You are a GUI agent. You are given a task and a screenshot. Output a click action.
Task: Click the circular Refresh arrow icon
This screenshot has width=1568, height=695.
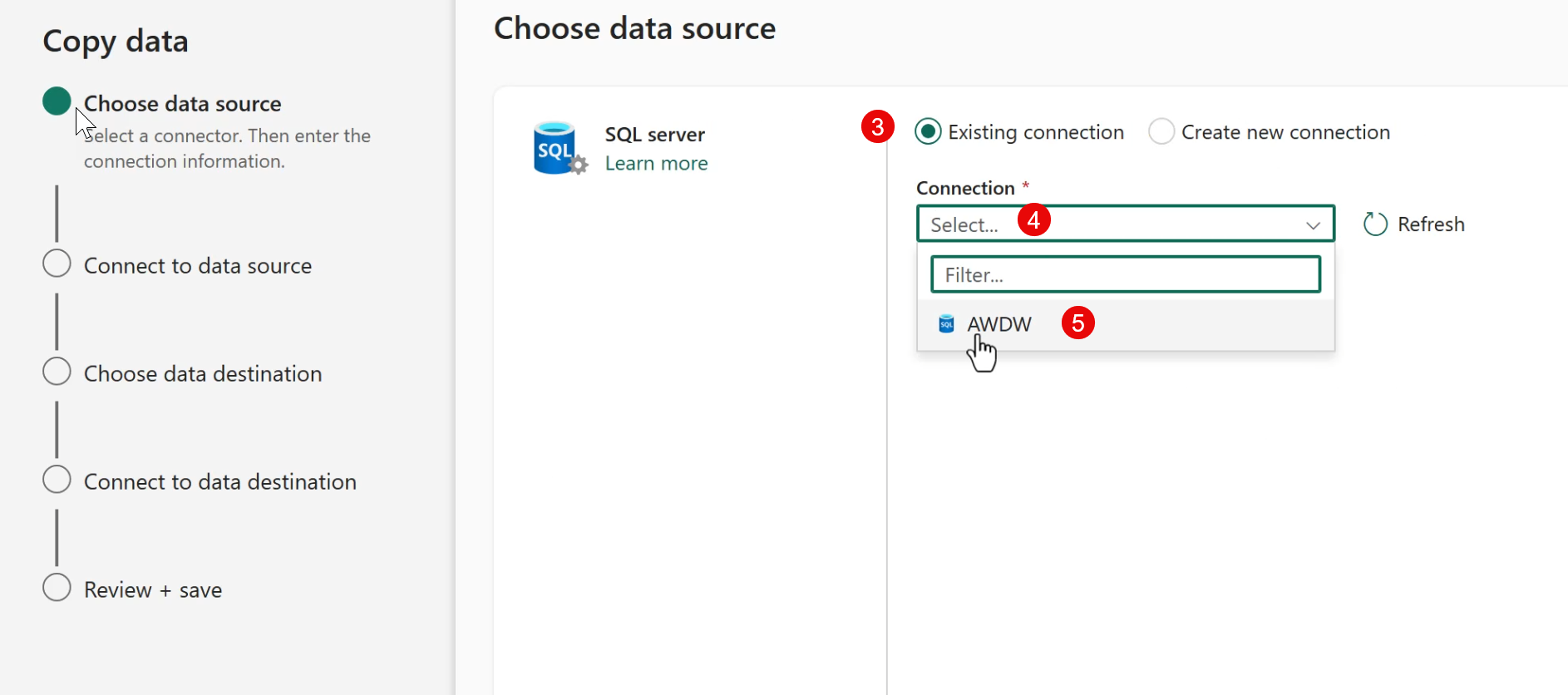tap(1375, 224)
